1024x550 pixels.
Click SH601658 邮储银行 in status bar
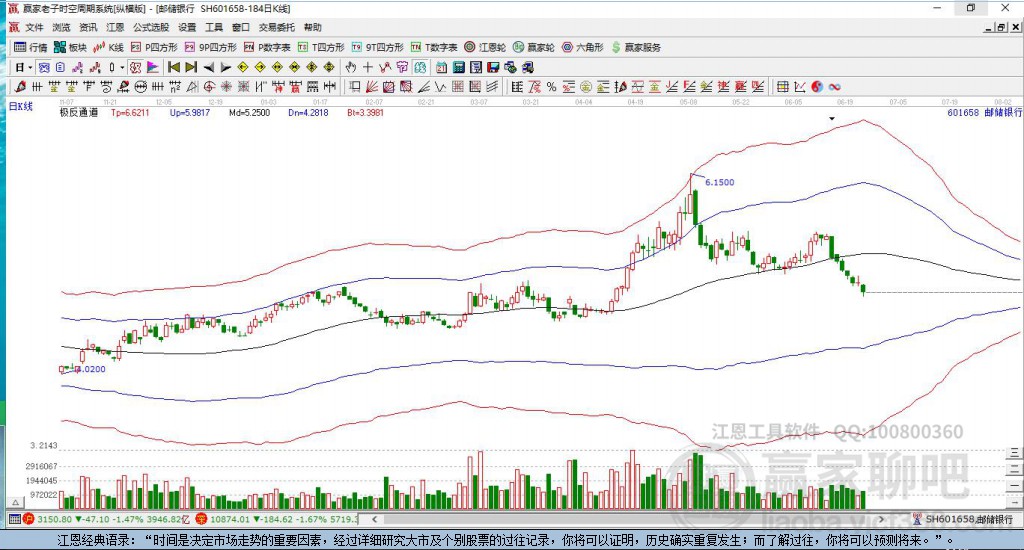[968, 519]
